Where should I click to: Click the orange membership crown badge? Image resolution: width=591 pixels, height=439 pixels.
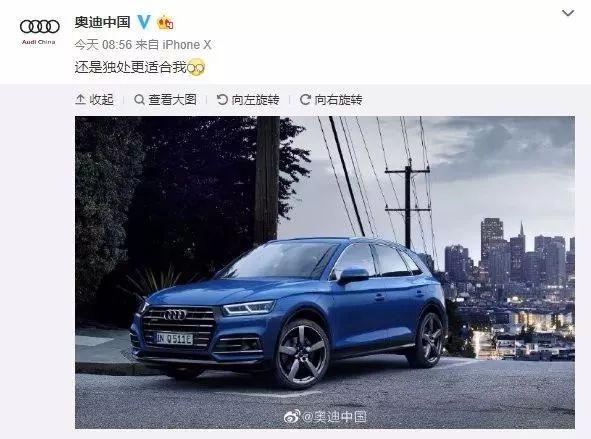165,23
